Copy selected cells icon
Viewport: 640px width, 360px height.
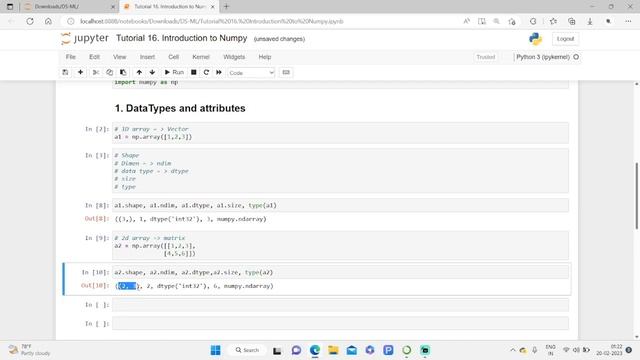(x=109, y=72)
